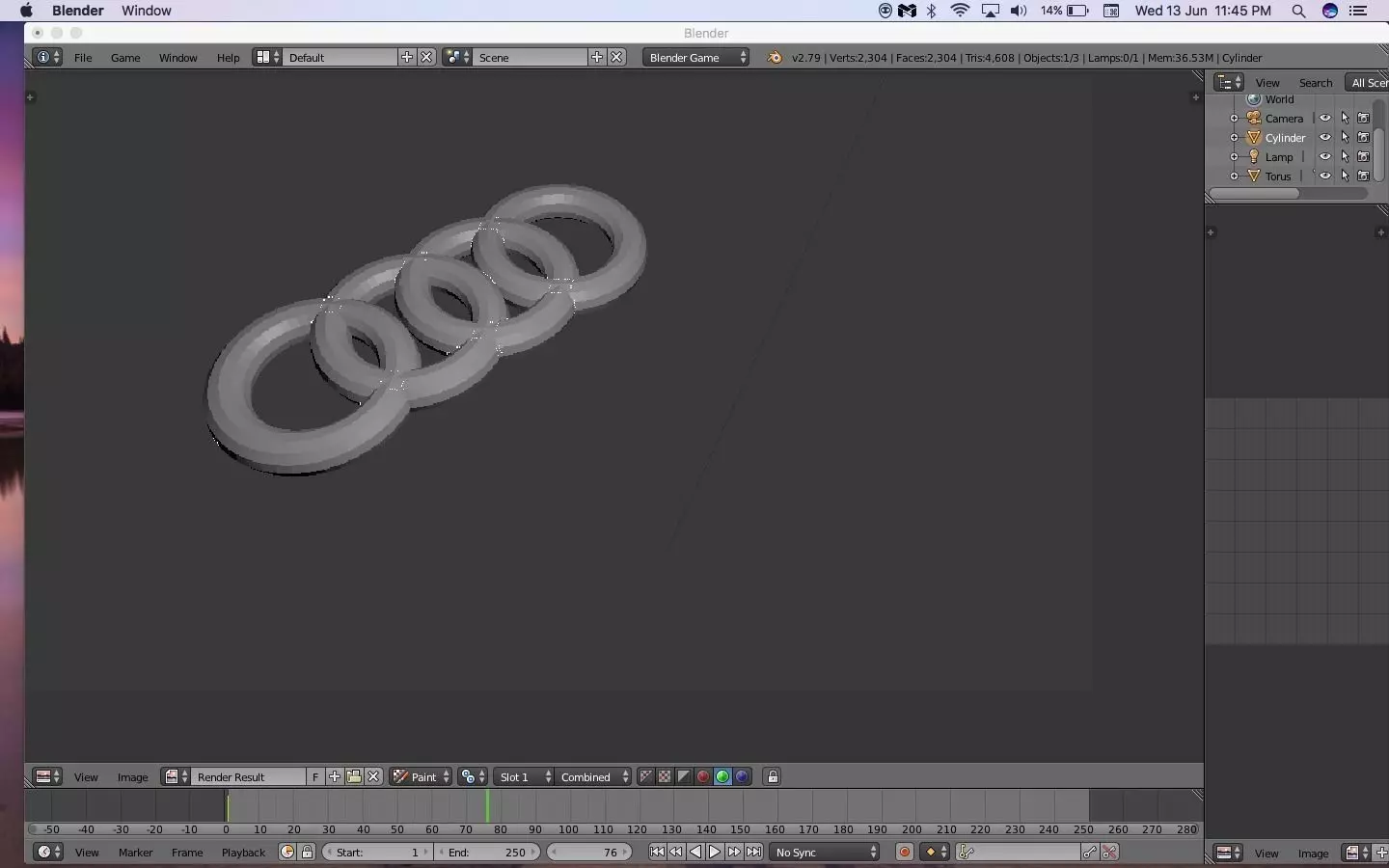Open the Game menu

[125, 58]
